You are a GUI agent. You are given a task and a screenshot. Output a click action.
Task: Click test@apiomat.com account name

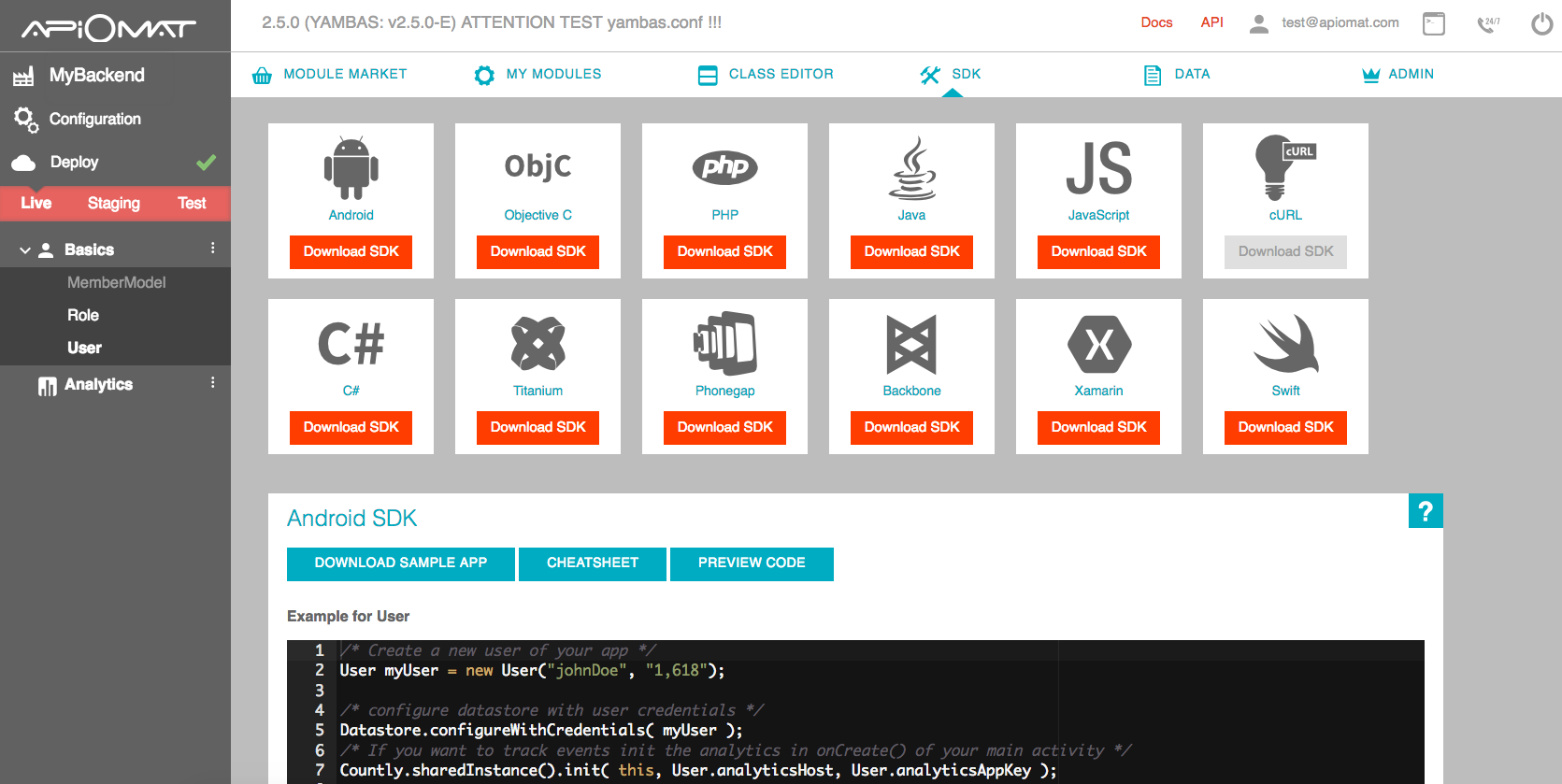1340,22
